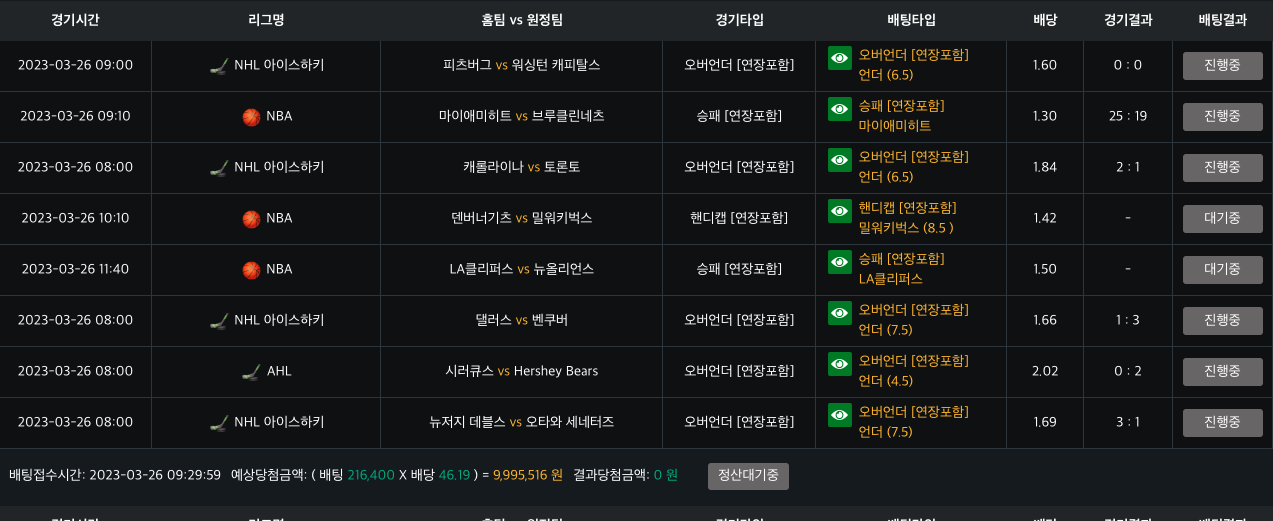1273x521 pixels.
Task: Click the hockey icon for Dallas vs Vancouver
Action: pos(219,321)
